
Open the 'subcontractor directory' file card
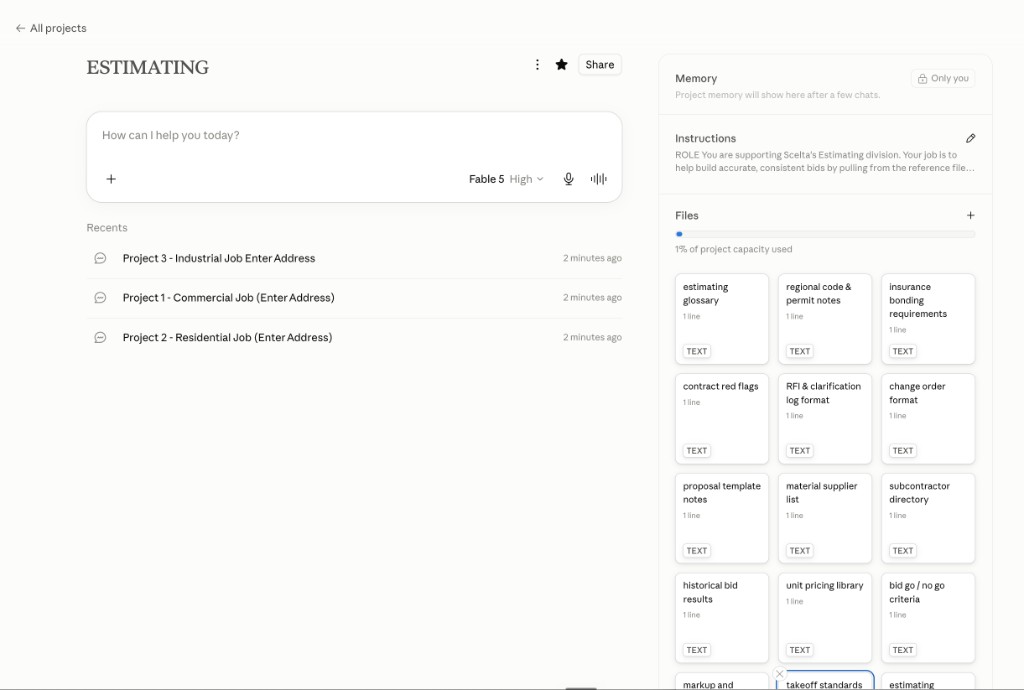click(x=928, y=518)
